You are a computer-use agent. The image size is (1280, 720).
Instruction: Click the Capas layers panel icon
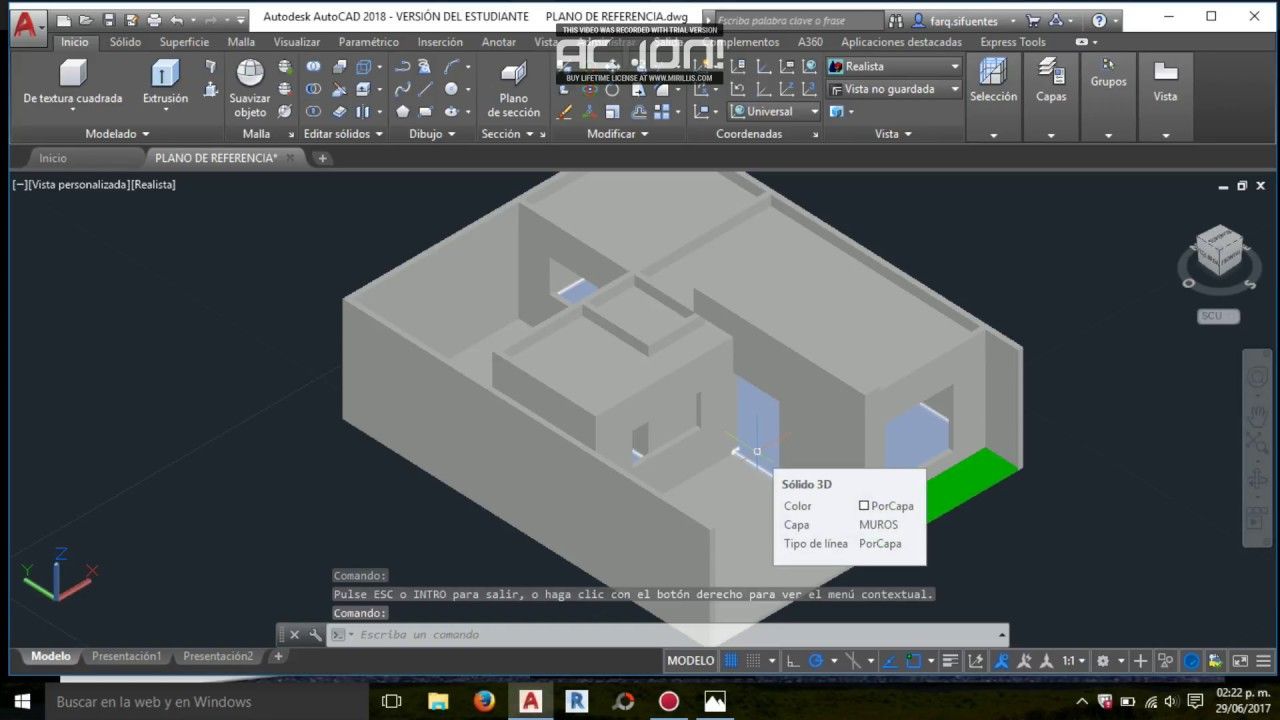1050,72
